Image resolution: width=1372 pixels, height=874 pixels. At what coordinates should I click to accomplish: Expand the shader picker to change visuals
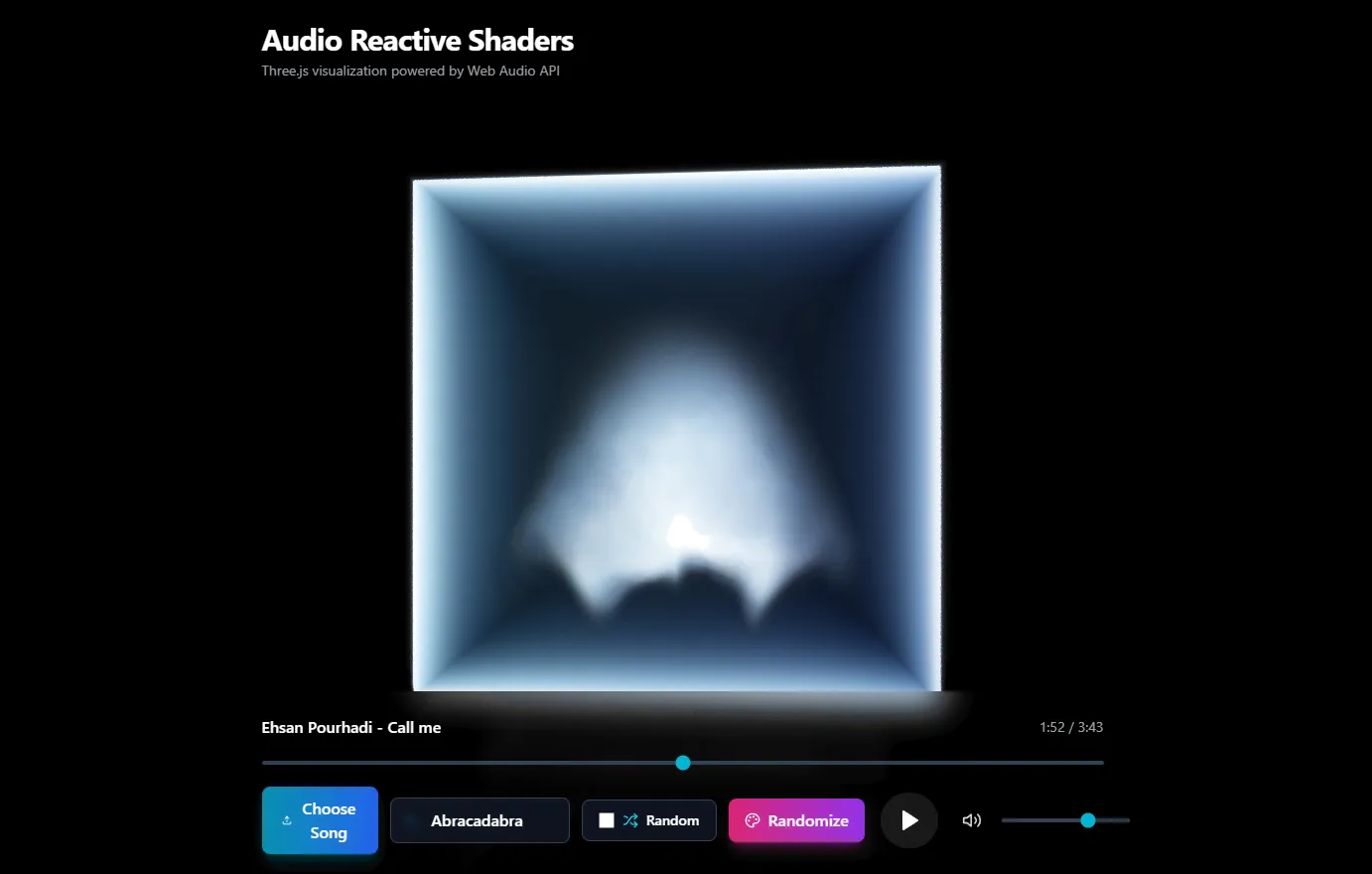click(480, 820)
